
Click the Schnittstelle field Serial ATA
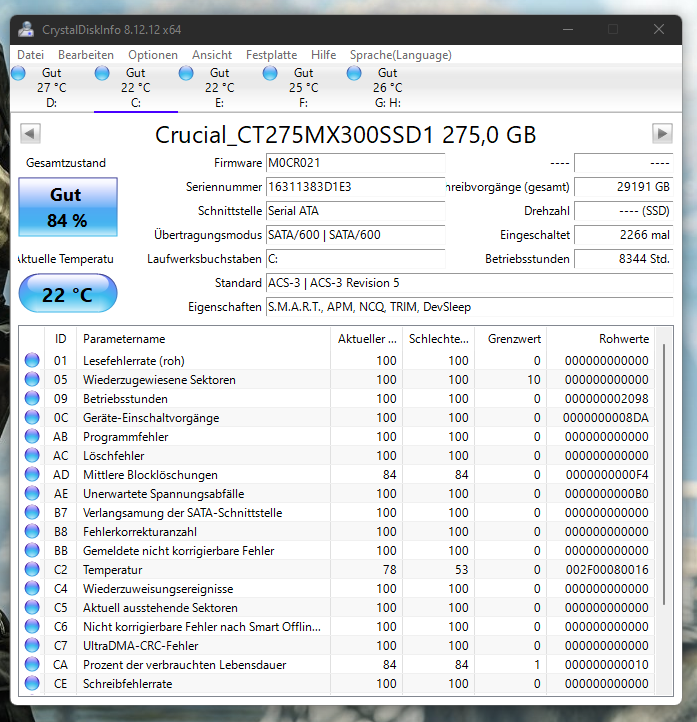click(355, 211)
